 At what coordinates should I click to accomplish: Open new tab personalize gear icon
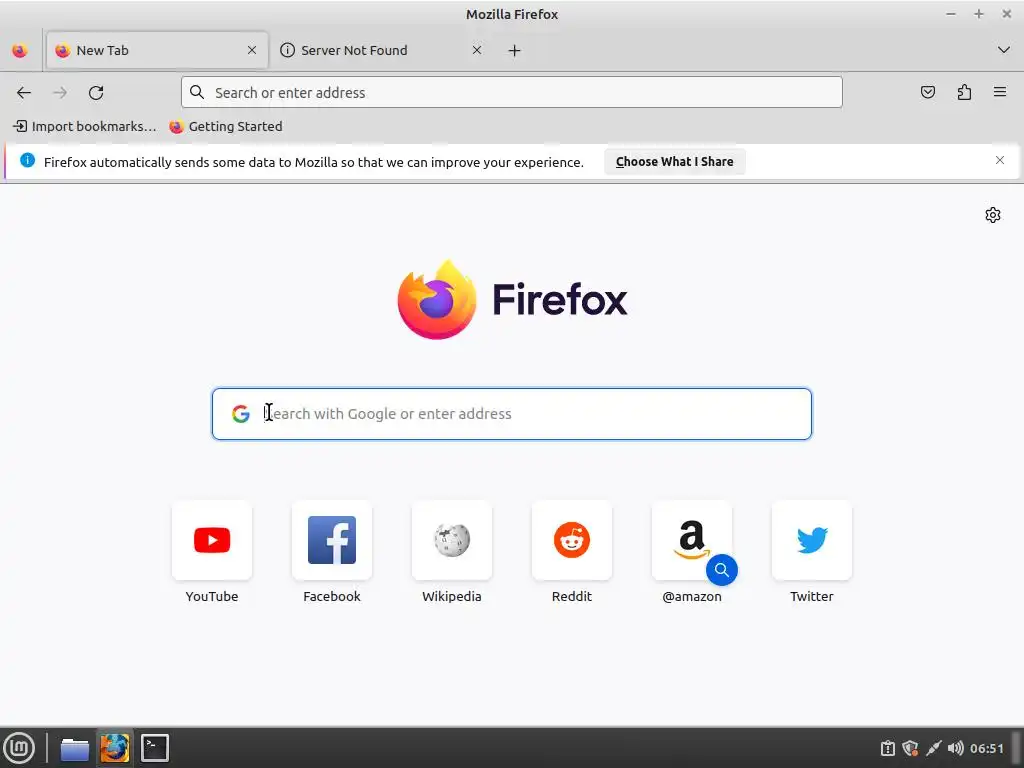coord(993,215)
